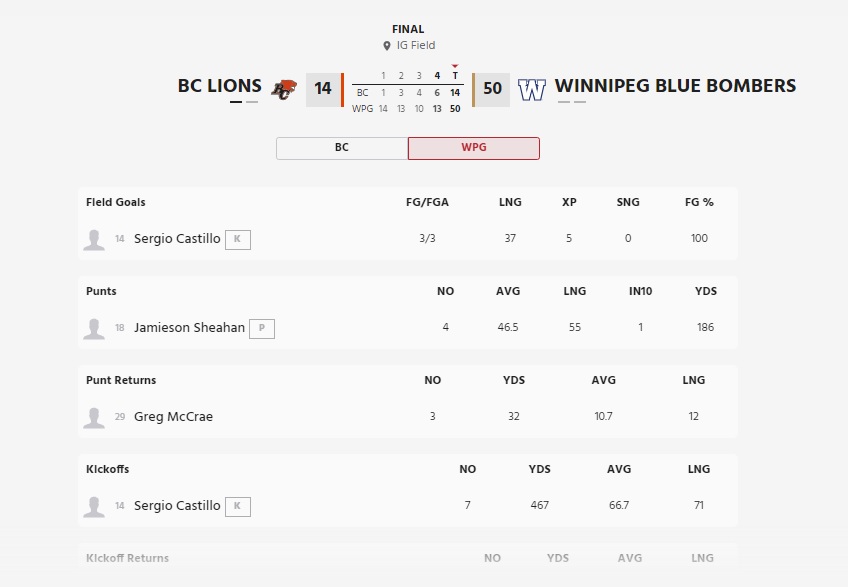This screenshot has width=848, height=587.
Task: Click the Kickoff Returns section header
Action: (x=128, y=558)
